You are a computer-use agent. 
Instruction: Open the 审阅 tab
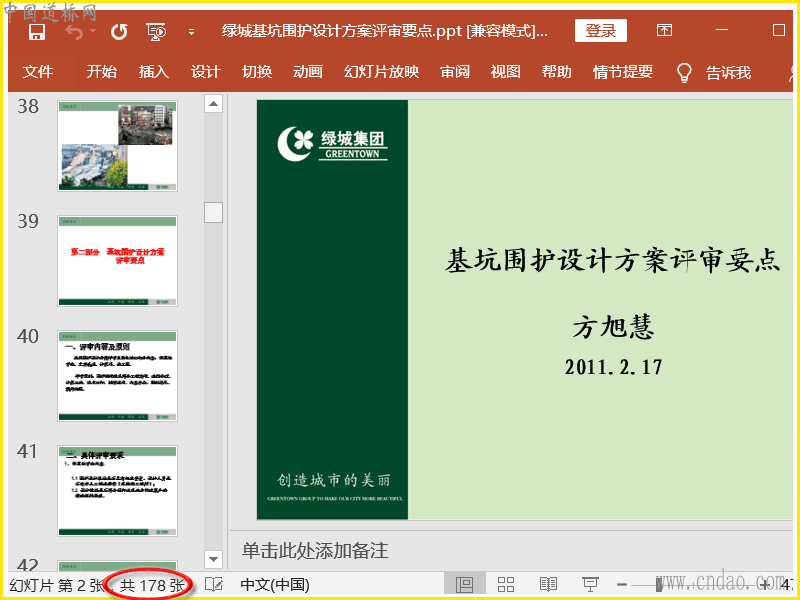coord(455,72)
